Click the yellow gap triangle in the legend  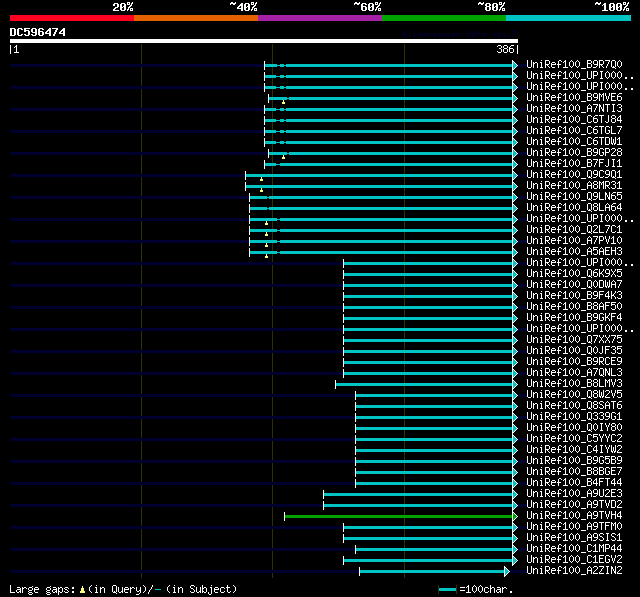tap(82, 589)
